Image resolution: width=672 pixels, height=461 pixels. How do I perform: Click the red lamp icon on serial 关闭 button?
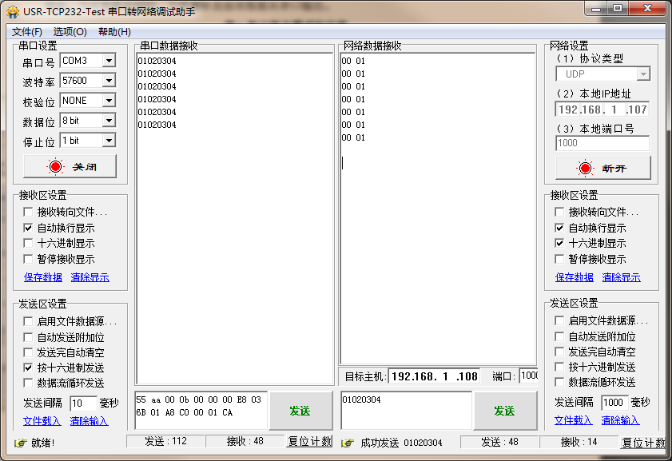[55, 167]
